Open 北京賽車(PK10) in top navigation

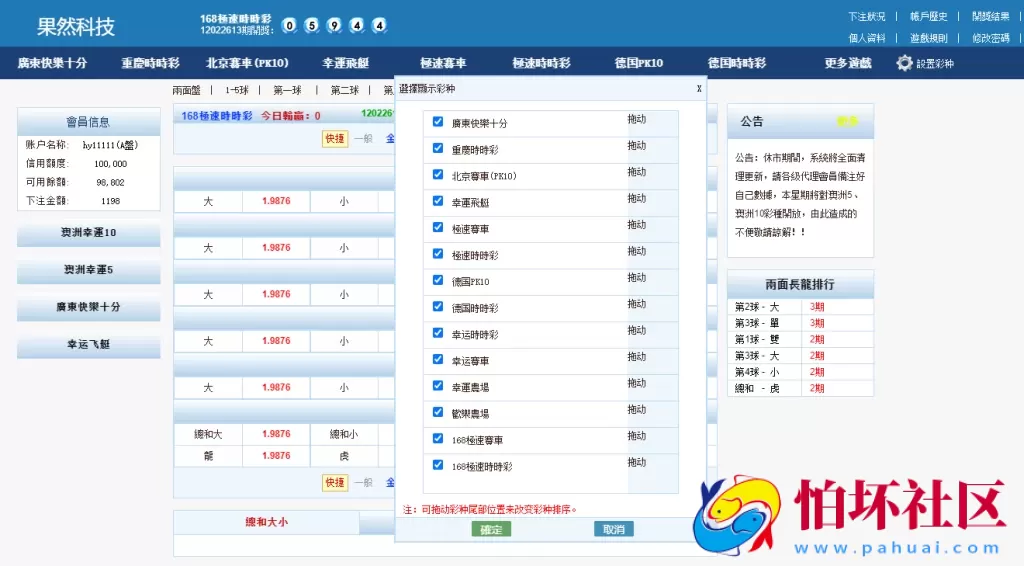click(x=247, y=63)
